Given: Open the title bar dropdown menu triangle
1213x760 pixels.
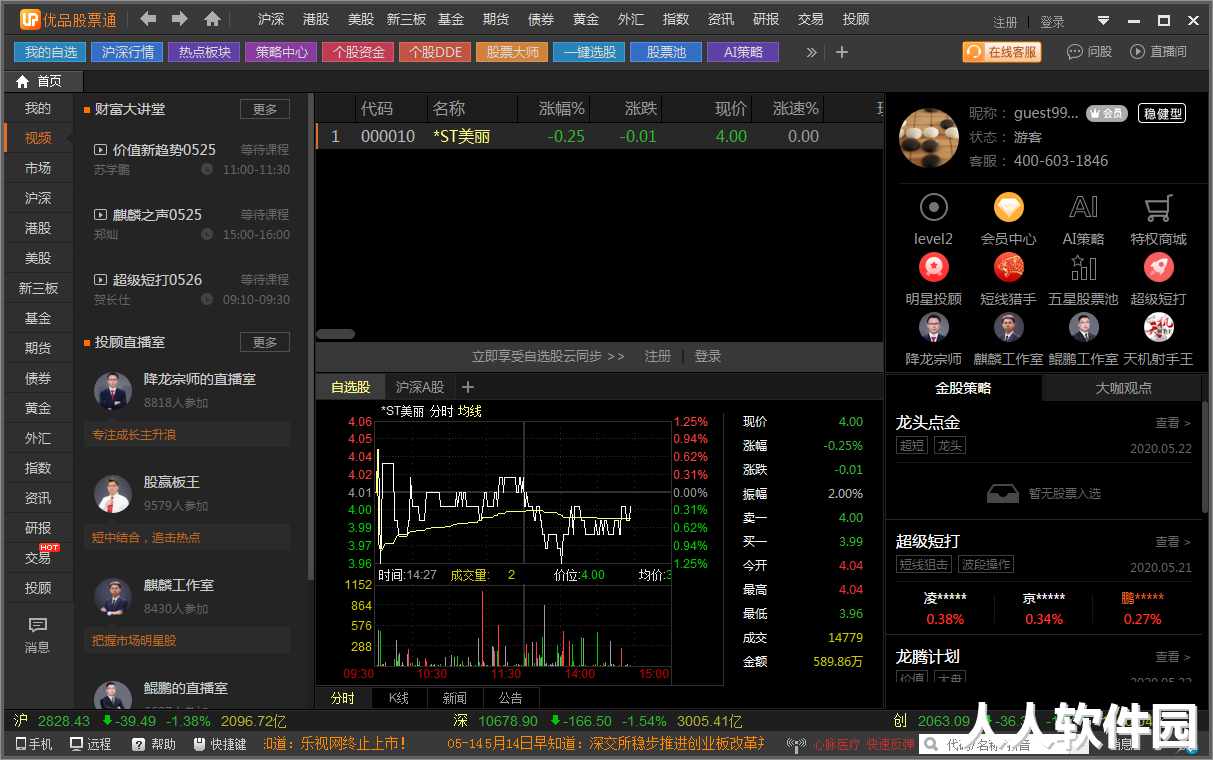Looking at the screenshot, I should [x=1103, y=20].
